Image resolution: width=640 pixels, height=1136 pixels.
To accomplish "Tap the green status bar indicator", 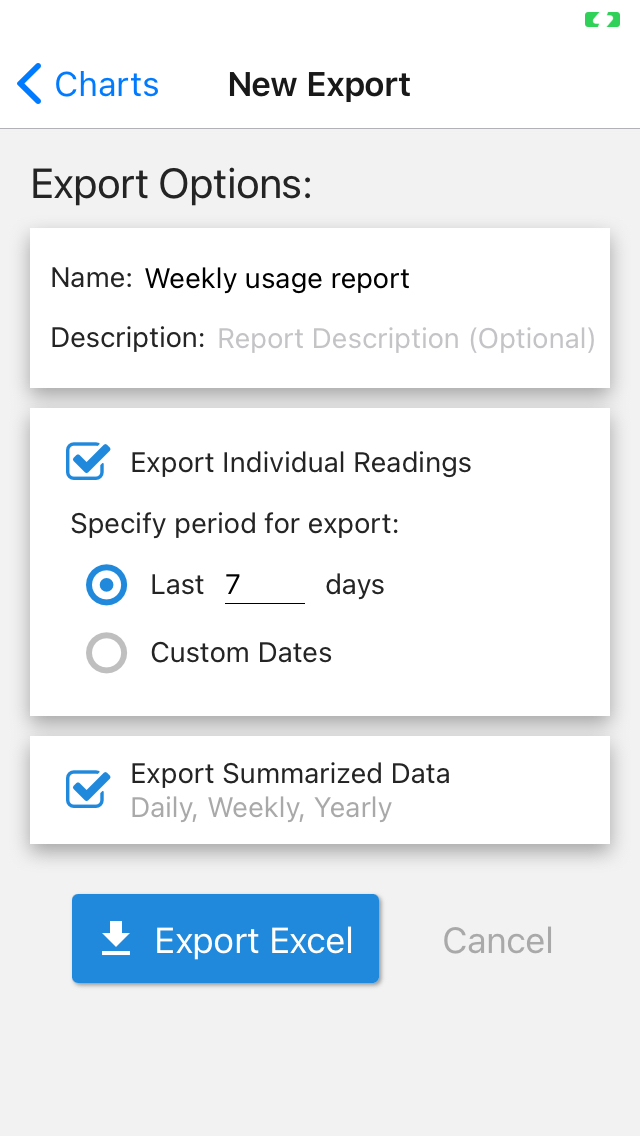I will (x=602, y=19).
